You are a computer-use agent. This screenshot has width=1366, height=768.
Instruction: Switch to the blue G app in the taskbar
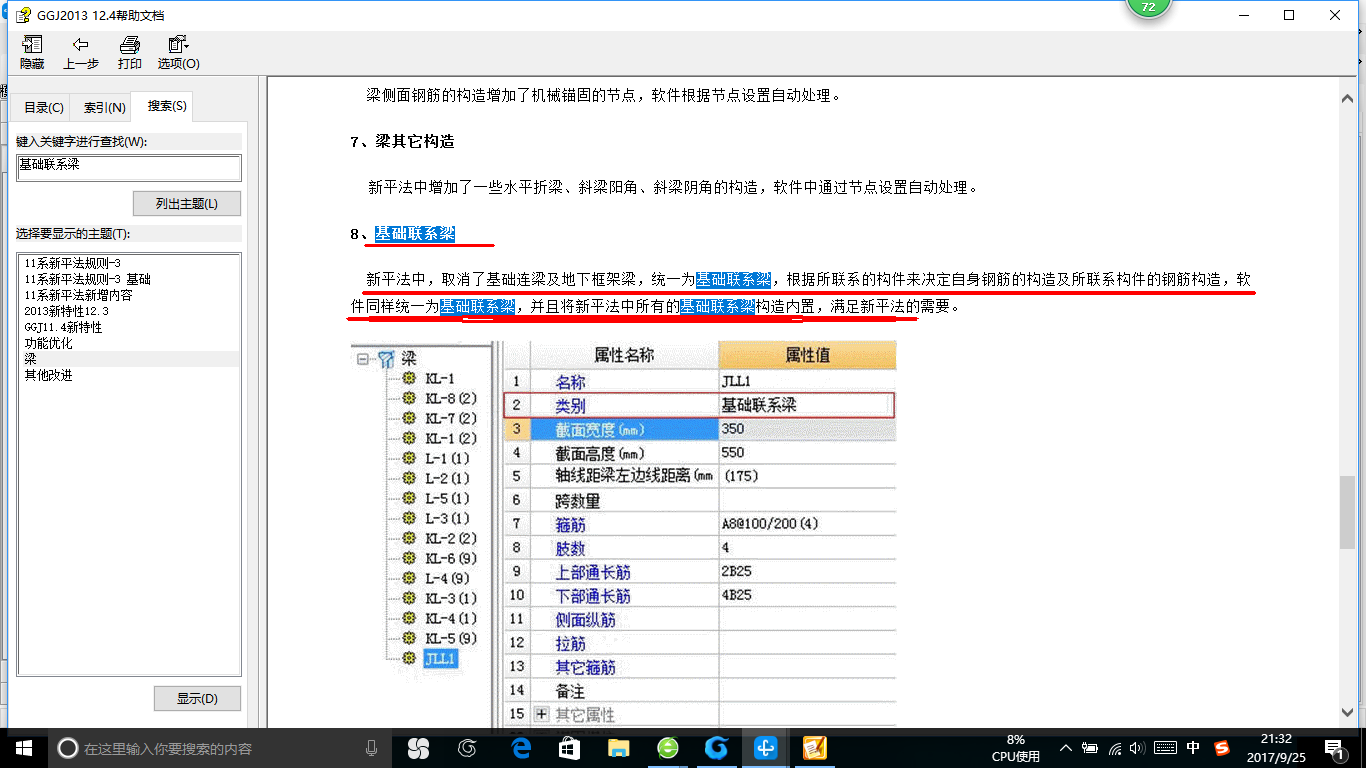click(x=716, y=748)
